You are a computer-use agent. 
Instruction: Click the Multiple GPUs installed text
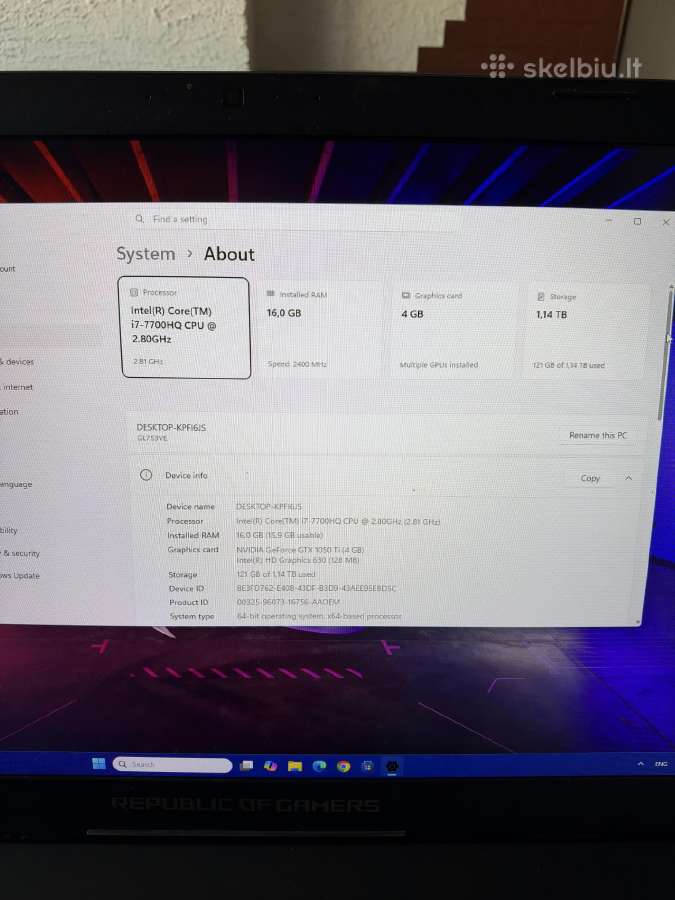point(439,364)
